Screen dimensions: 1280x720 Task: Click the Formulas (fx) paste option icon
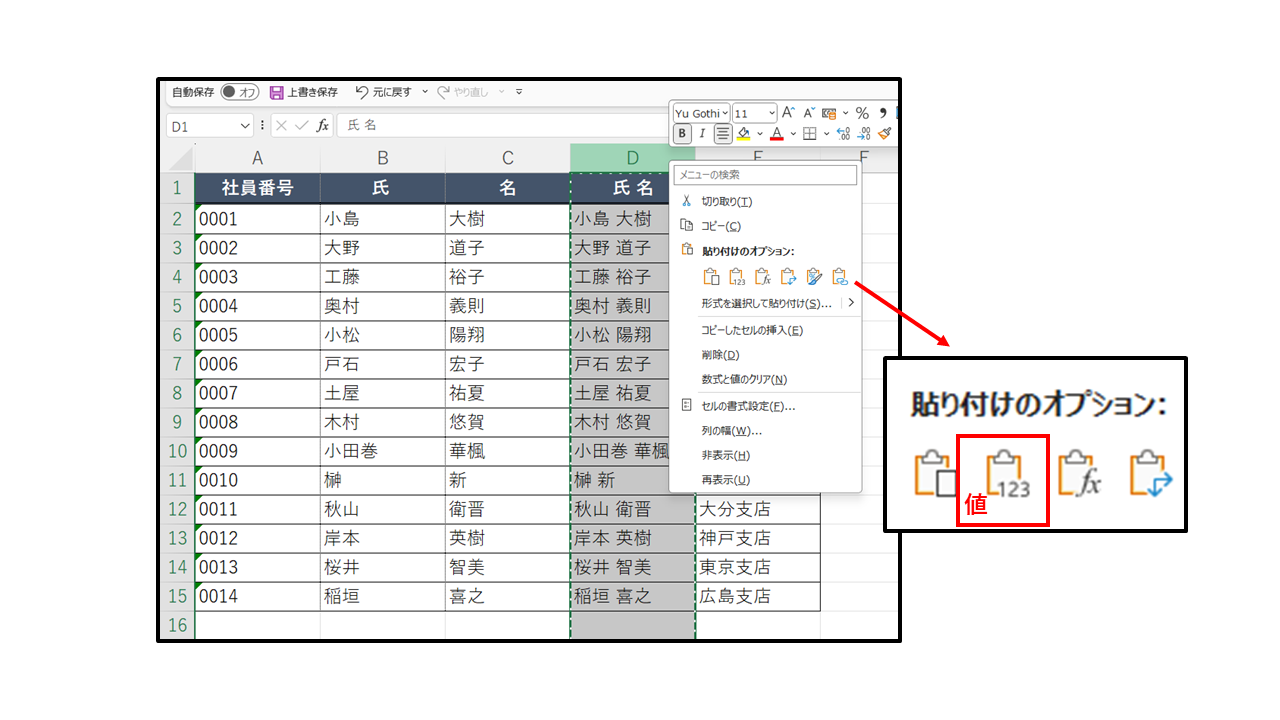[763, 277]
